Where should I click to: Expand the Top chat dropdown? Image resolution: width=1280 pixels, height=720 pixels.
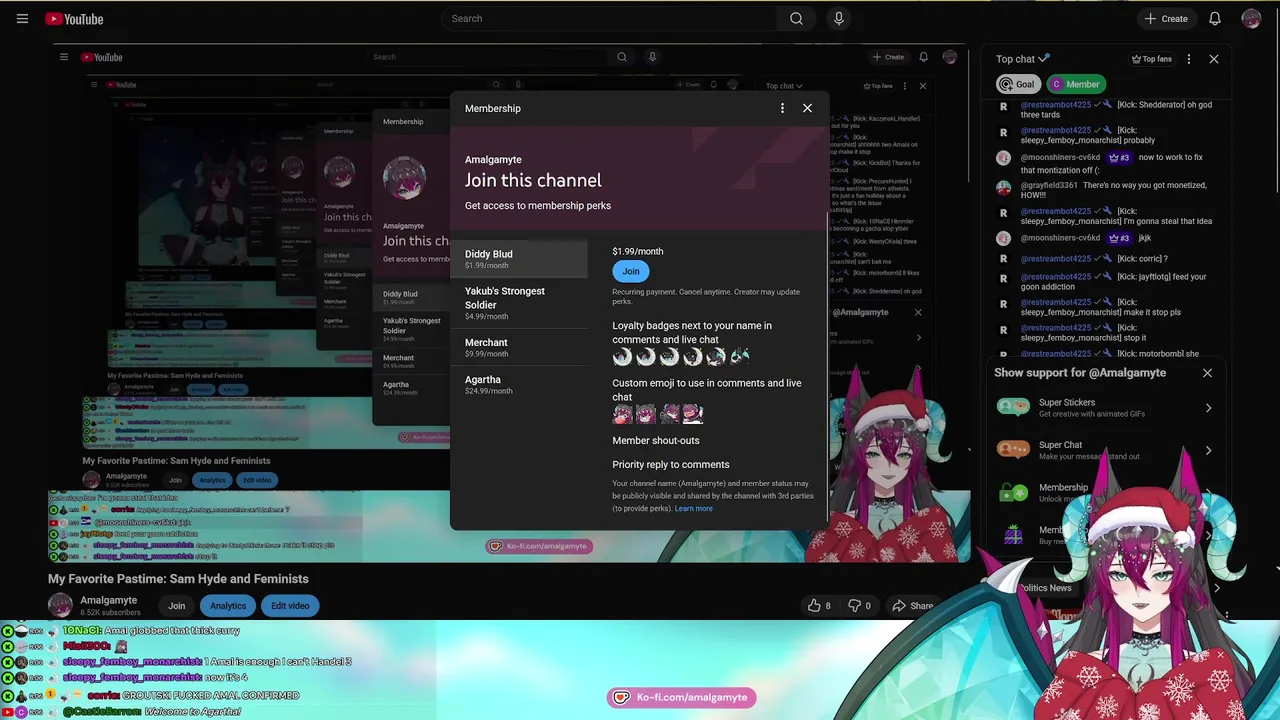(1022, 59)
